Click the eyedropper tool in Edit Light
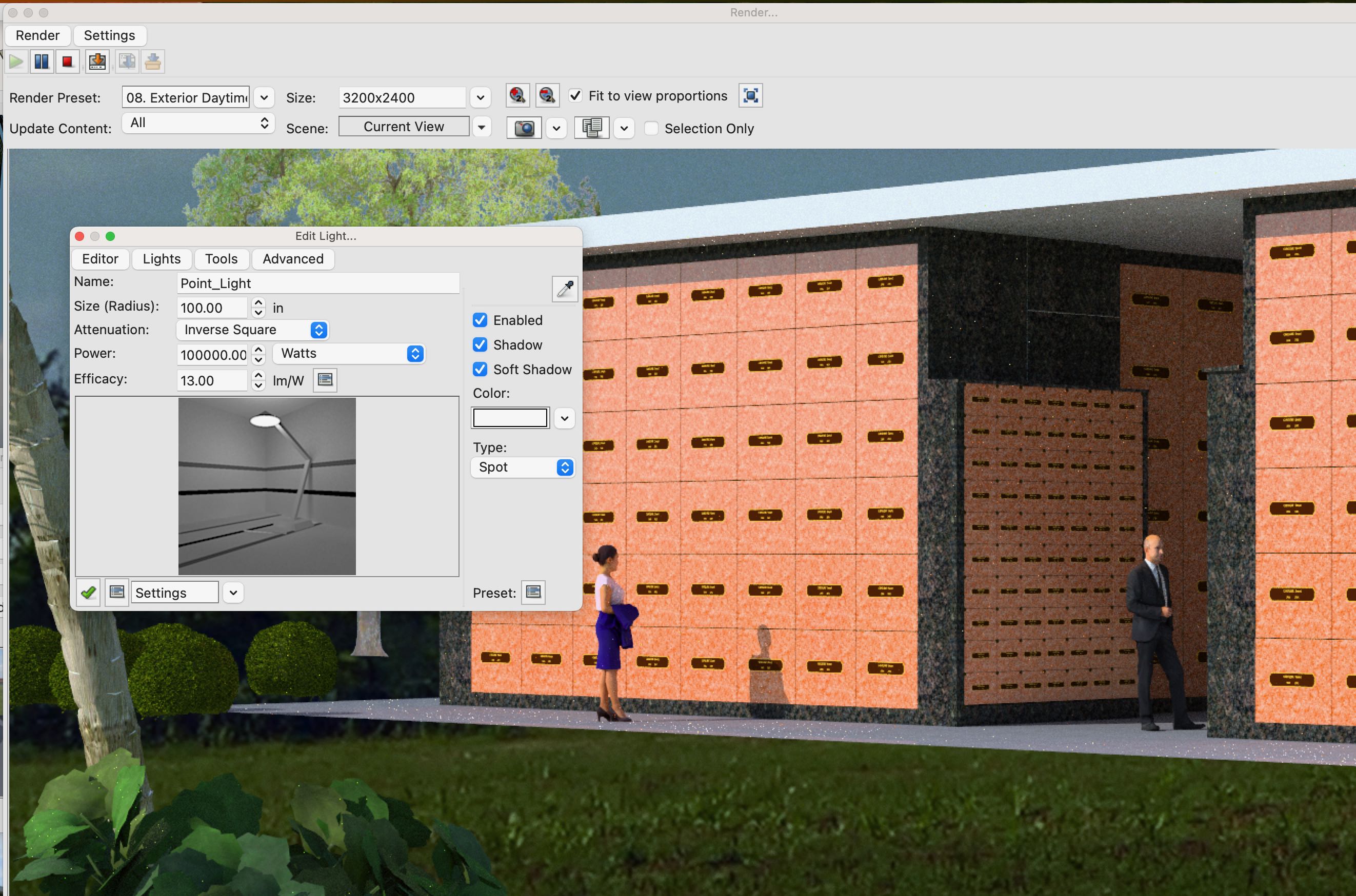 pyautogui.click(x=565, y=289)
